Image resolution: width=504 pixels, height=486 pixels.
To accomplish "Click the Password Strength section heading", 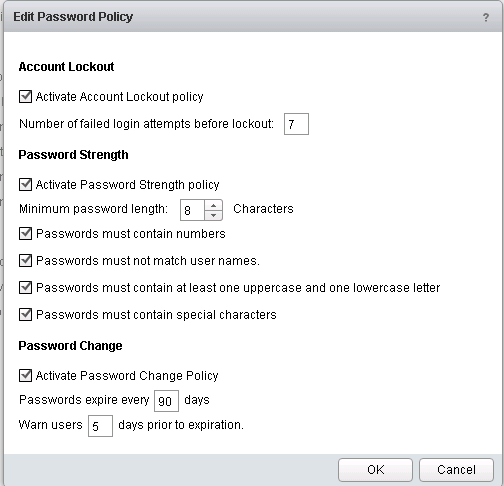I will point(73,155).
